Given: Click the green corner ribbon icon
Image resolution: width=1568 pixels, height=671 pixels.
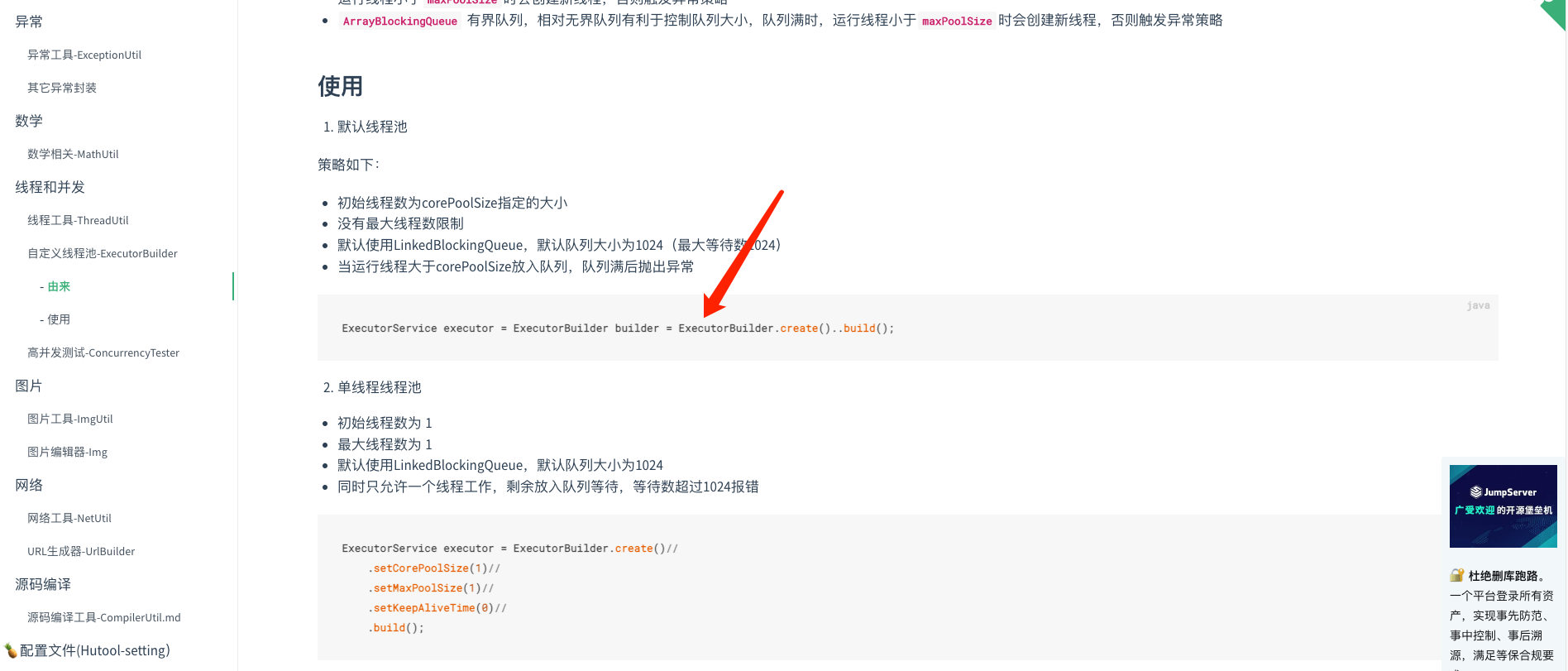Looking at the screenshot, I should [1555, 12].
